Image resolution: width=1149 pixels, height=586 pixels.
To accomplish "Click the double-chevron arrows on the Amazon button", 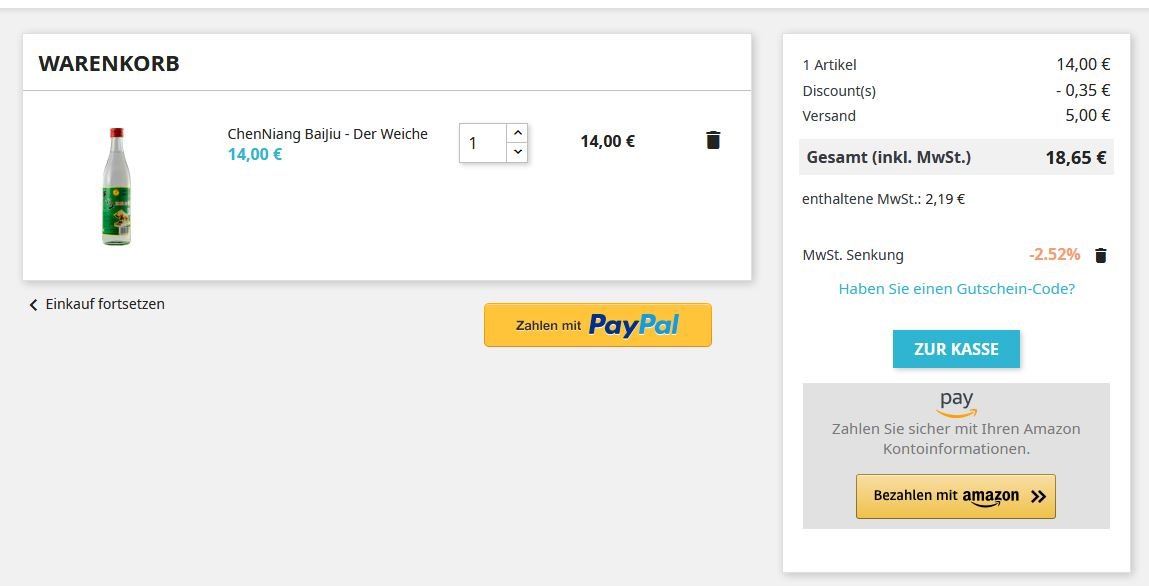I will point(1038,496).
